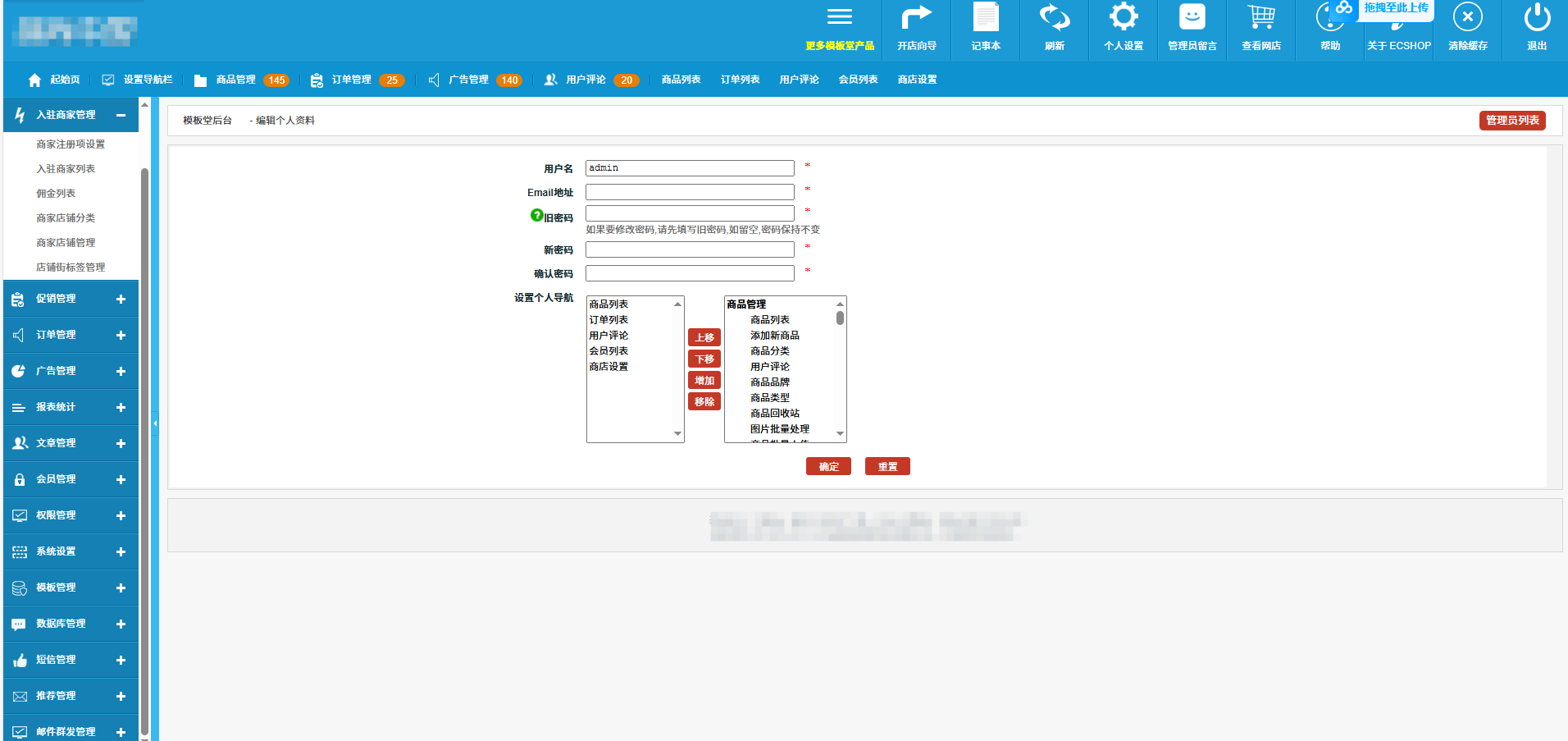Open the 商品管理 navigation menu item

click(x=235, y=80)
